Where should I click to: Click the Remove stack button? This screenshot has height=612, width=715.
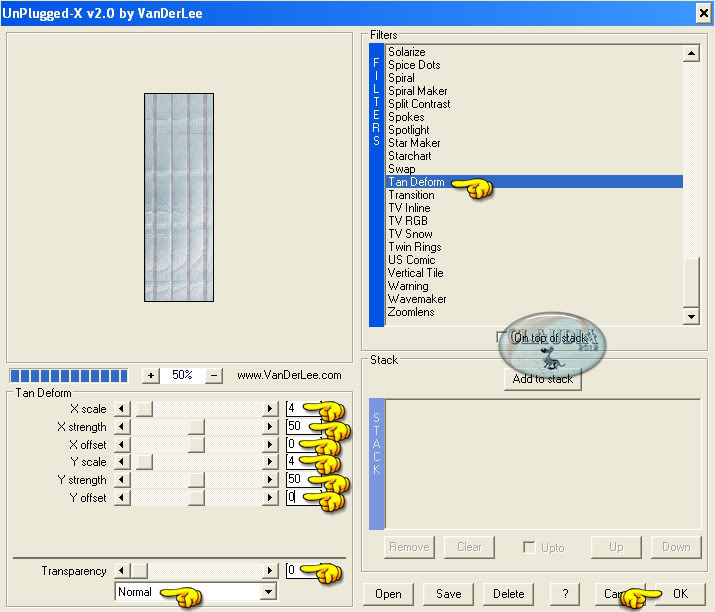pos(409,547)
